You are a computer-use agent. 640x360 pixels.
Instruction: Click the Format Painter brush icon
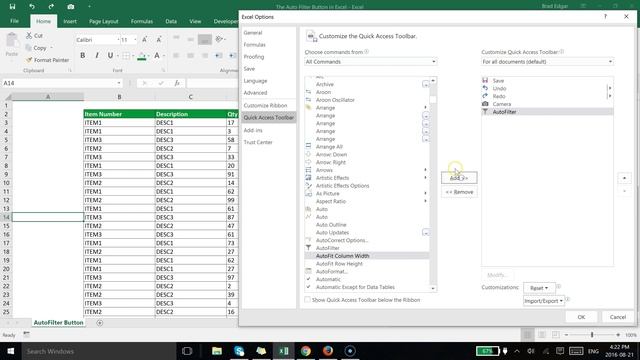click(29, 60)
